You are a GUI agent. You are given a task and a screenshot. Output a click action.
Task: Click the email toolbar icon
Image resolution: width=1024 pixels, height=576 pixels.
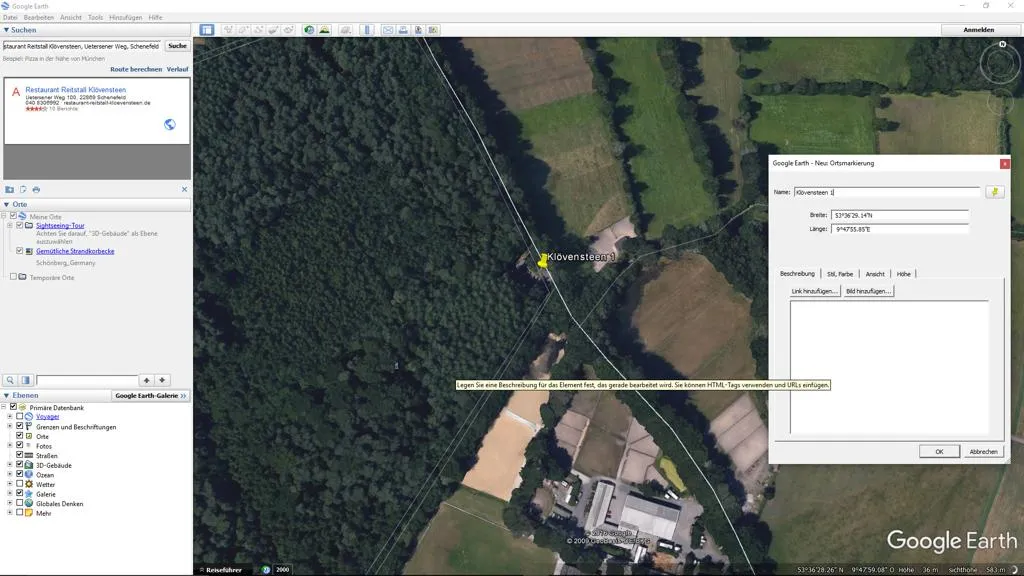pos(388,30)
